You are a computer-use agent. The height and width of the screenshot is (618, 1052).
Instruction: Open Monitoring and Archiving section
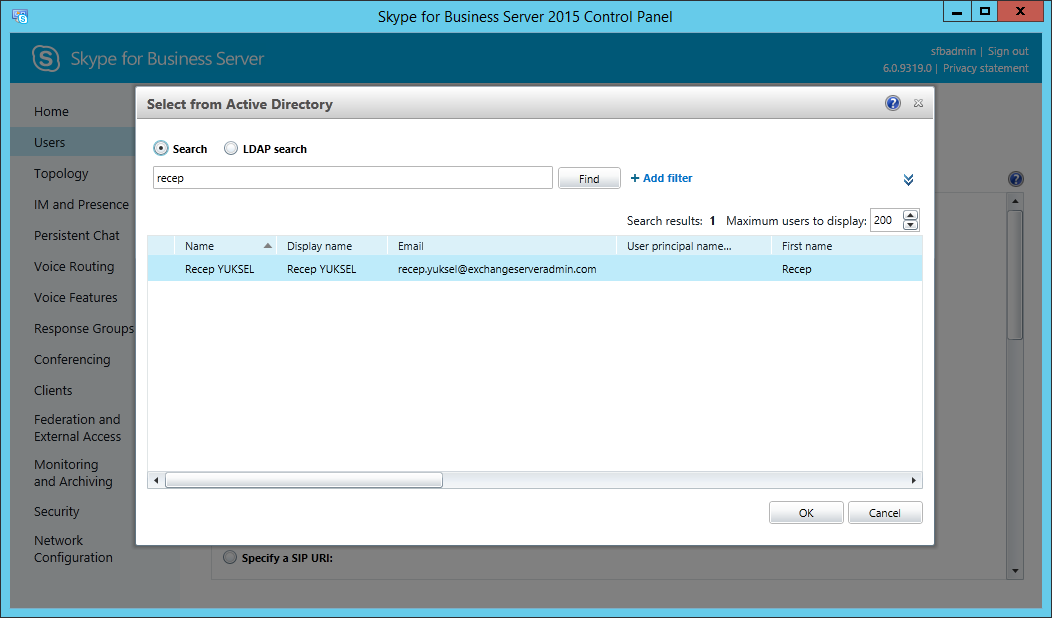click(73, 473)
